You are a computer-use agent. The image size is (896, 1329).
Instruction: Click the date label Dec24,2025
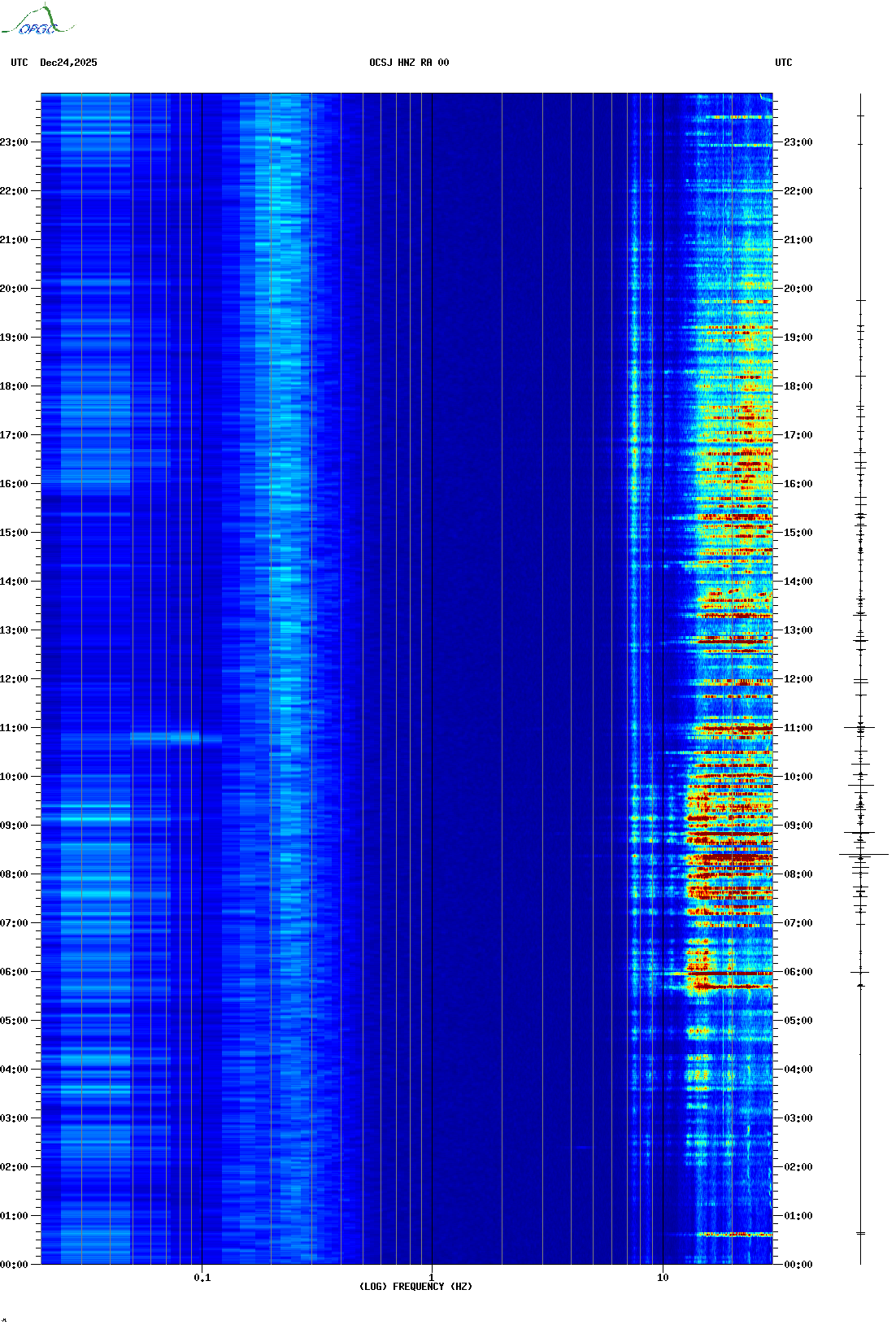(x=68, y=63)
